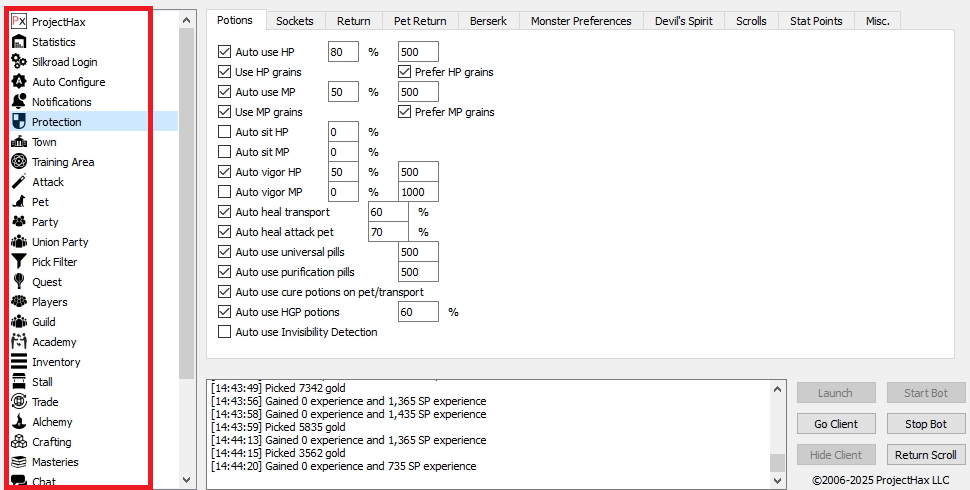Disable Auto use HGP potions checkbox
The width and height of the screenshot is (970, 490).
coord(225,312)
